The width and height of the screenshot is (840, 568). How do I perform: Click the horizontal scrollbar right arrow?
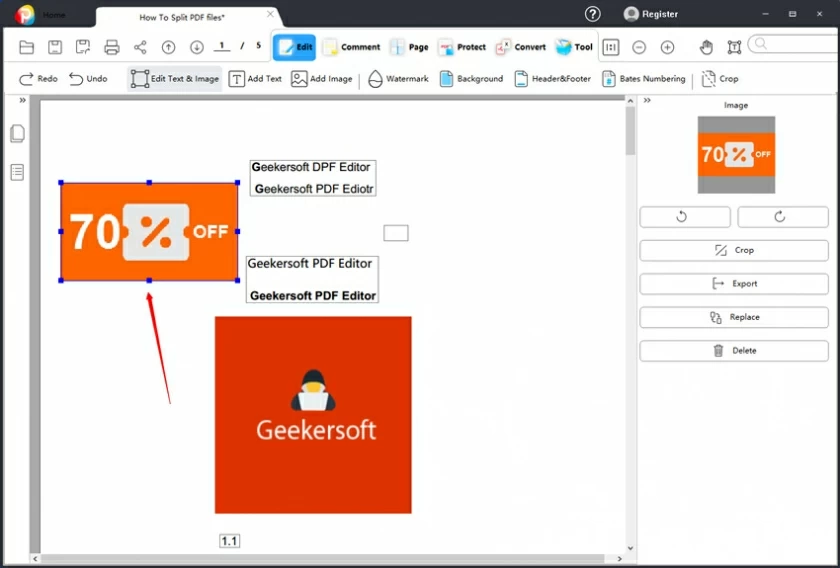tap(620, 558)
